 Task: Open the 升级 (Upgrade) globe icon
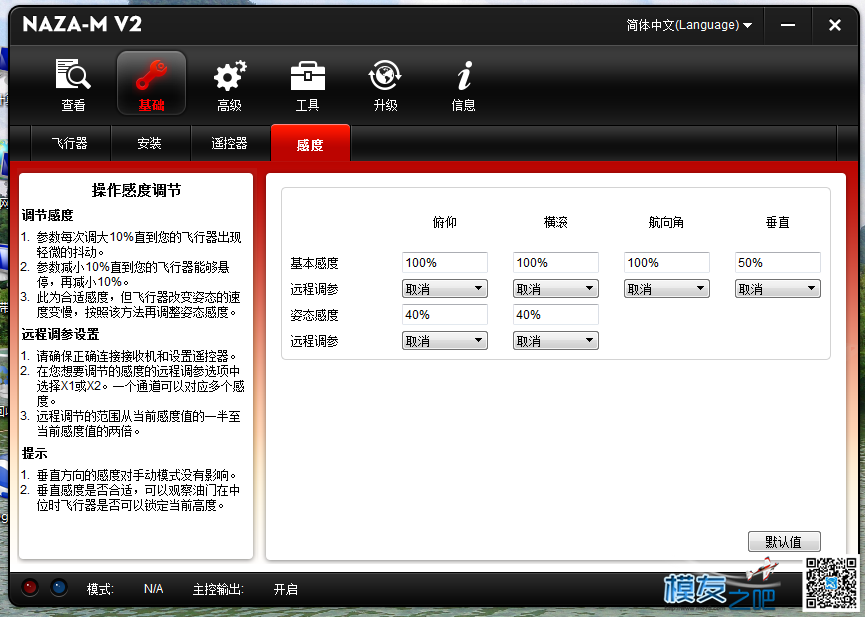tap(385, 84)
